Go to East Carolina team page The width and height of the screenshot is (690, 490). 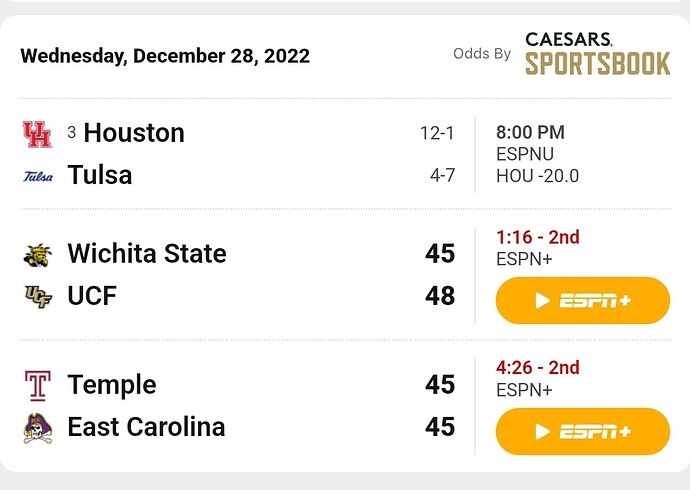click(146, 427)
